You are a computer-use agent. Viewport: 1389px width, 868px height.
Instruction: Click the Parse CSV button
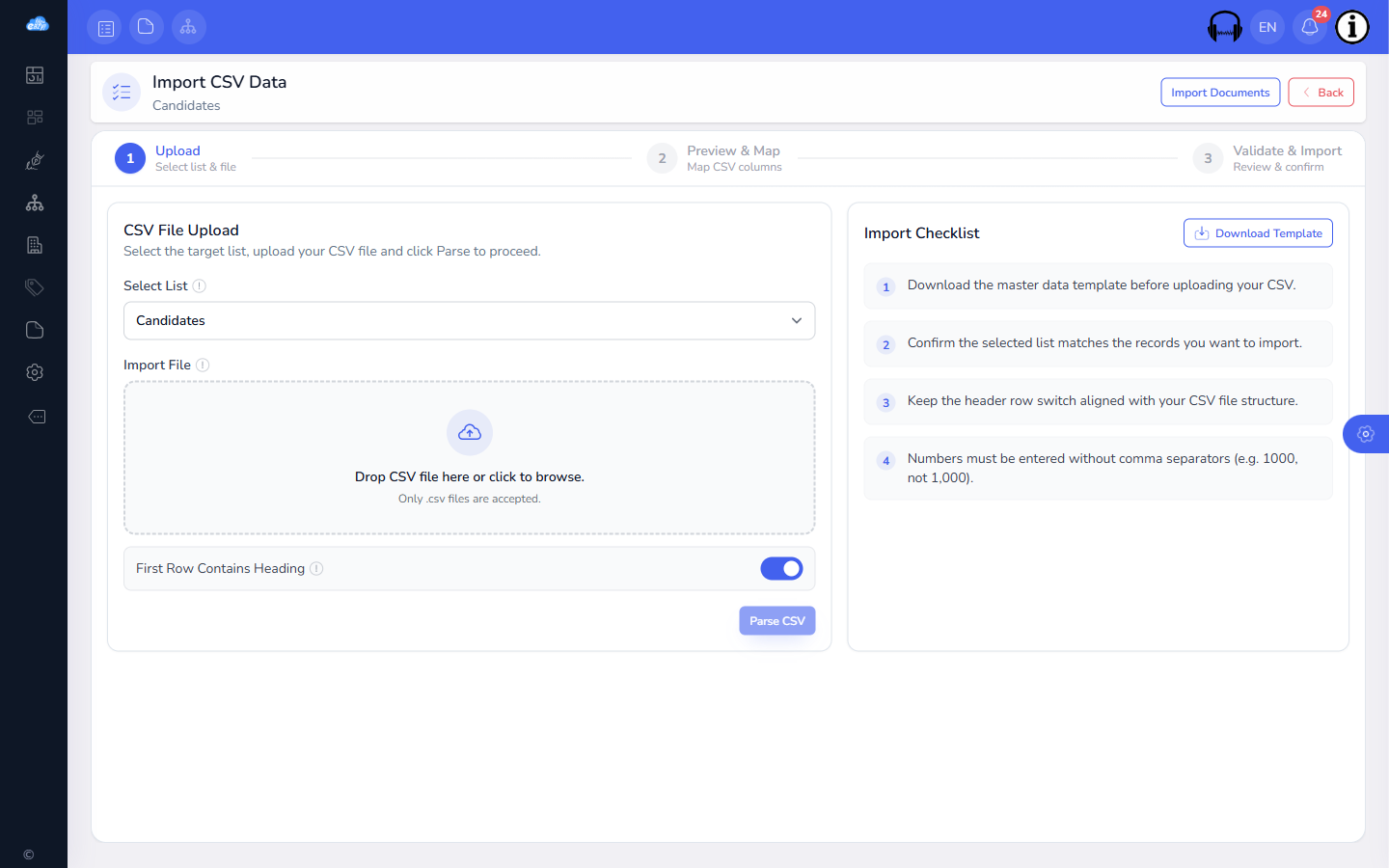(777, 621)
